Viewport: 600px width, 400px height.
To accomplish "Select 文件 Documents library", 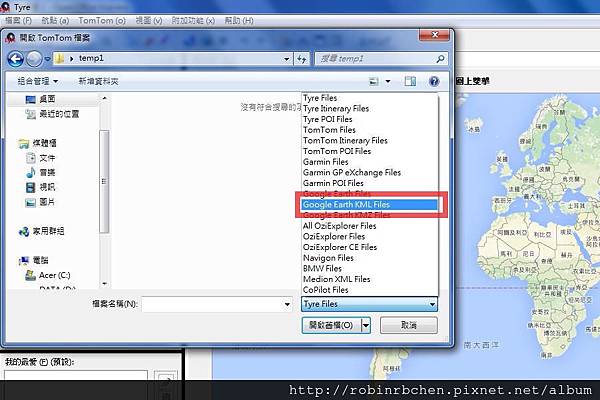I will [x=41, y=158].
